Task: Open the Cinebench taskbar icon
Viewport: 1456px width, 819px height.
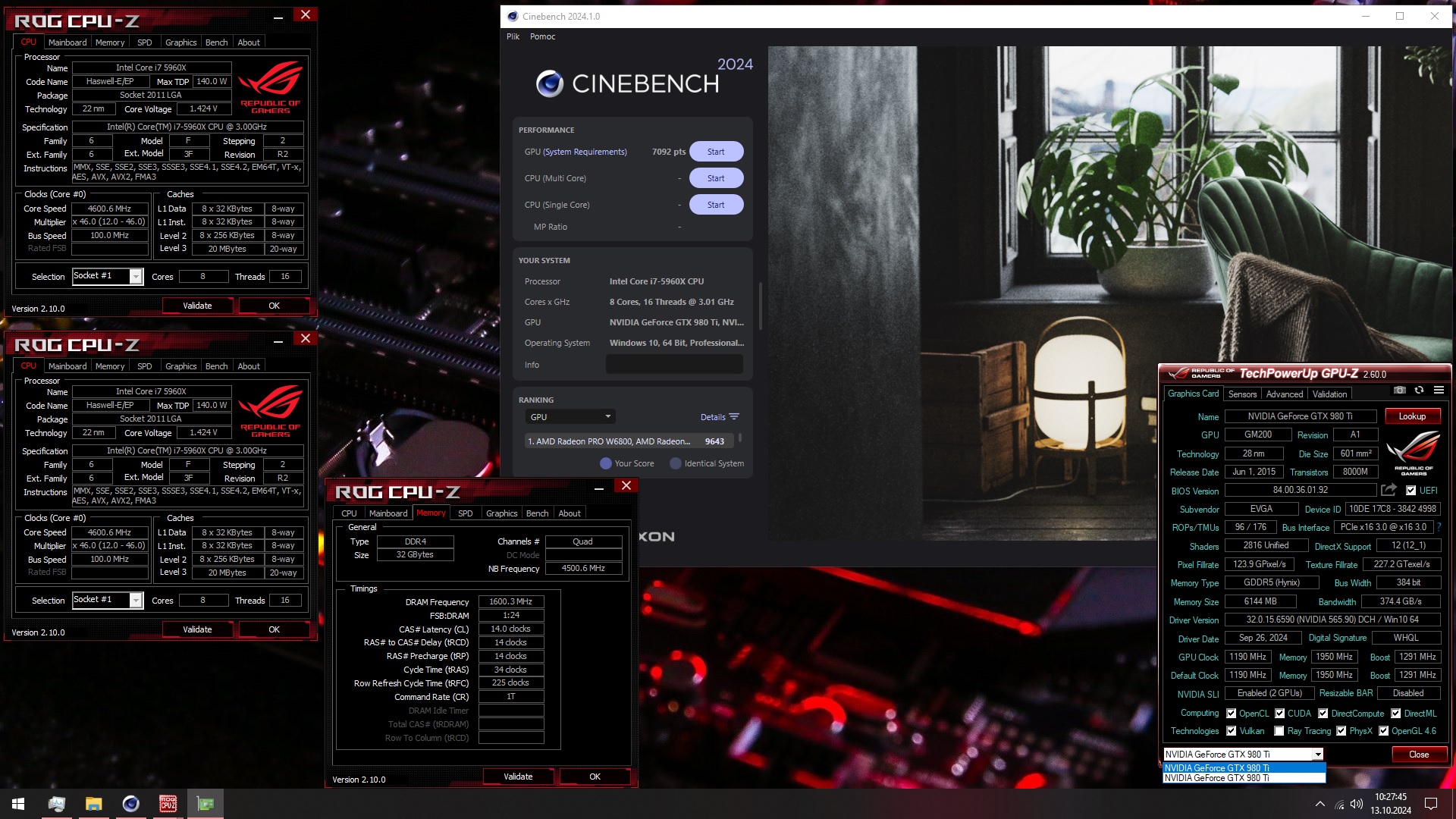Action: click(130, 804)
